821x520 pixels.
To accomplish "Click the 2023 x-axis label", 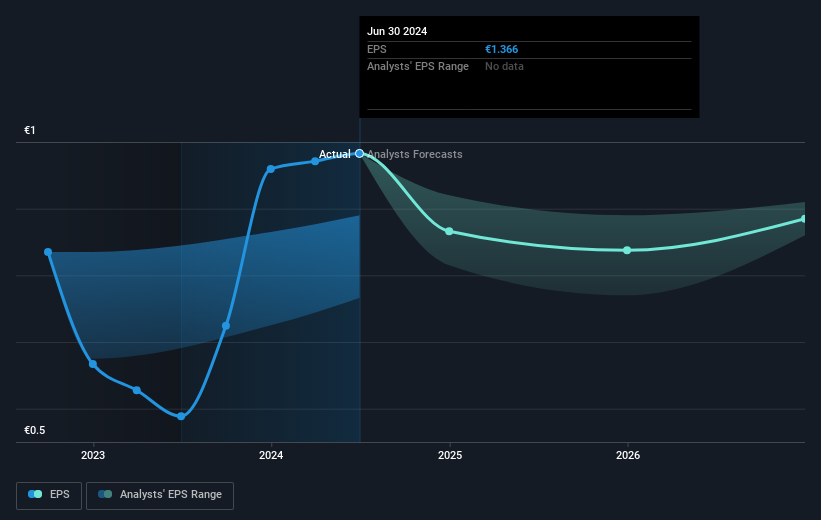I will pos(93,455).
